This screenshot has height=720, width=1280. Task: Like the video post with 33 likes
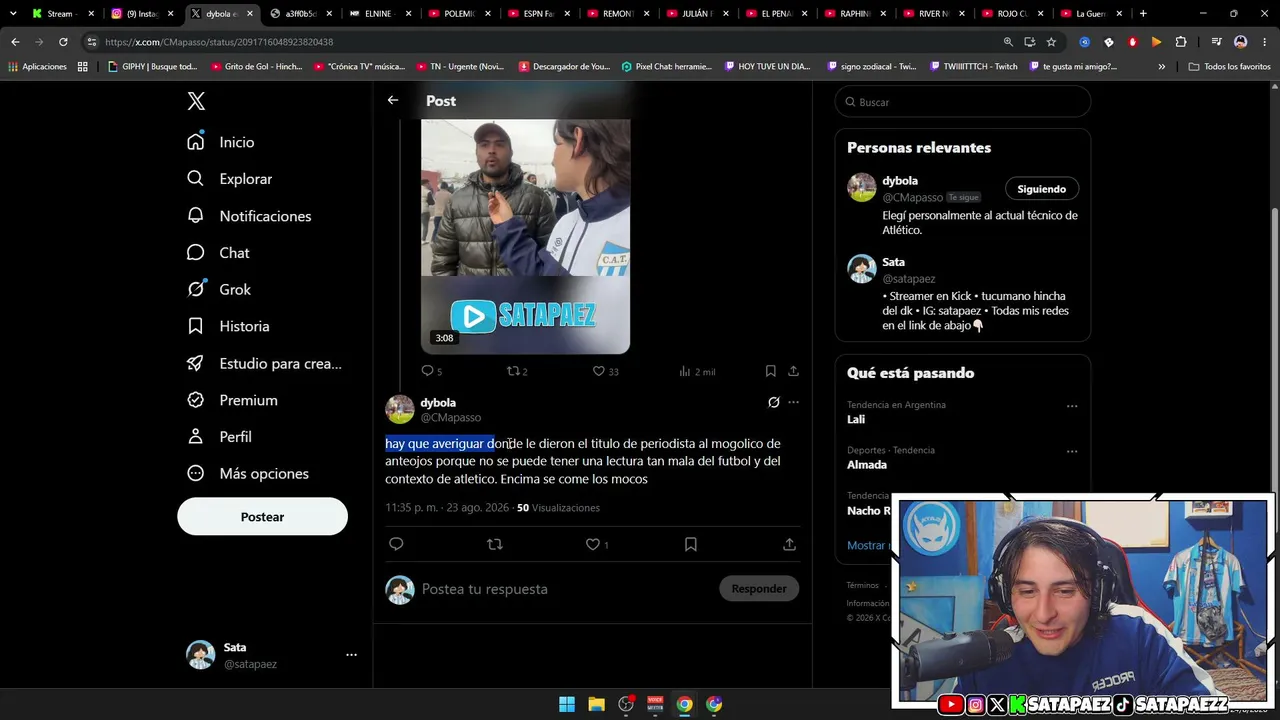pos(605,371)
